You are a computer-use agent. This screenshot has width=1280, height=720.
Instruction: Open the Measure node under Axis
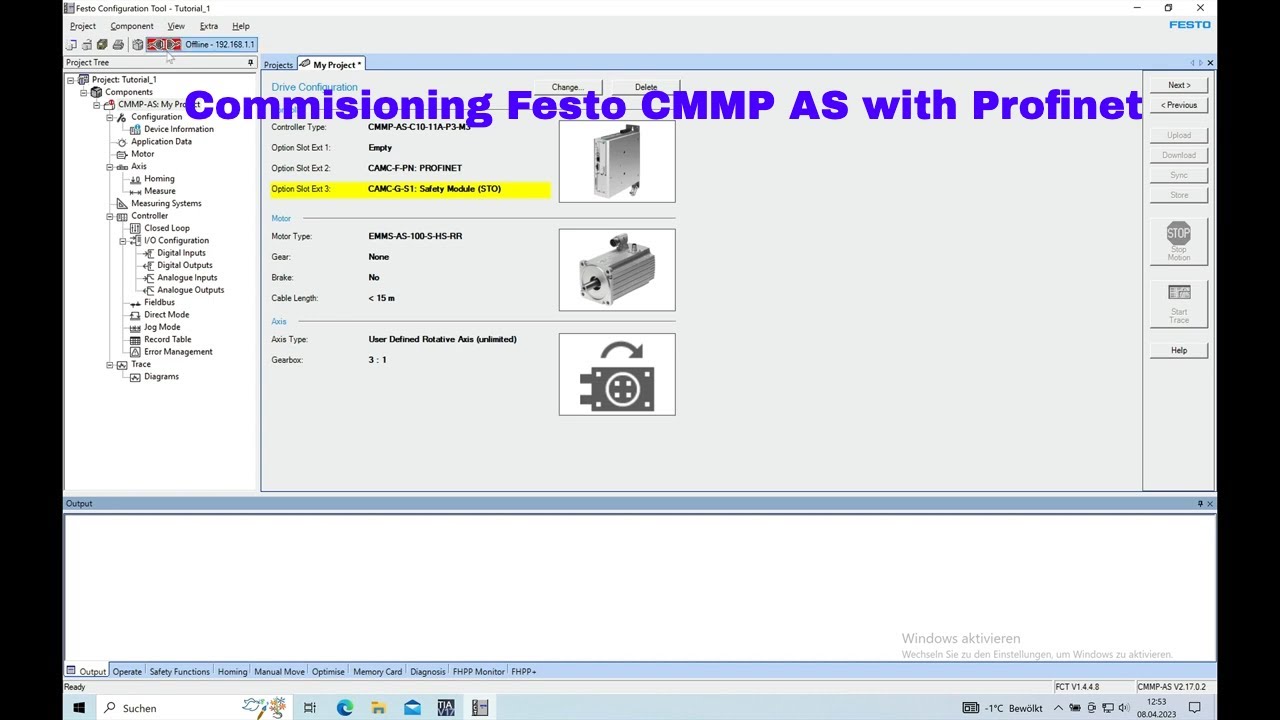tap(159, 191)
